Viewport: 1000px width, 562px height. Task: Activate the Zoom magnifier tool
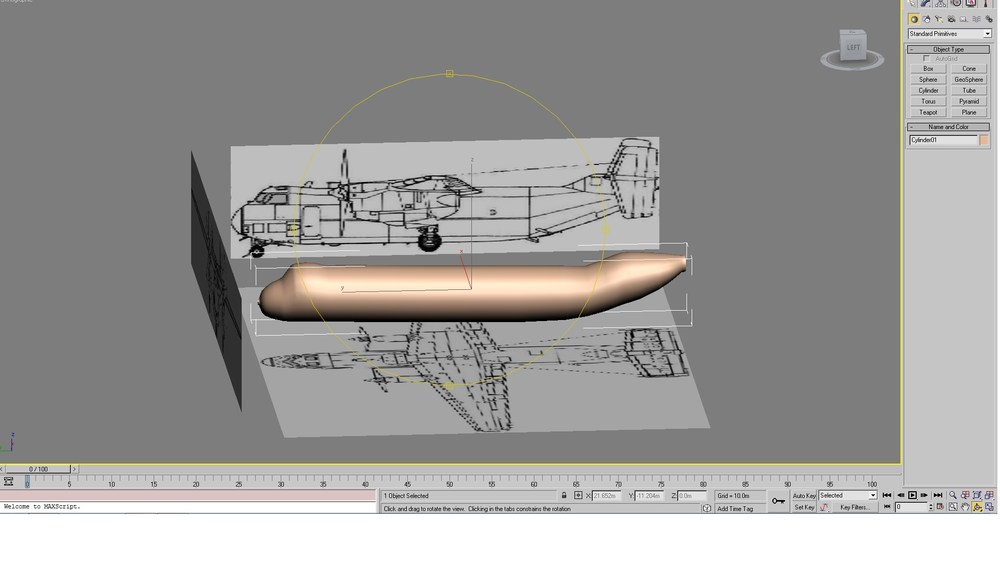(x=953, y=495)
